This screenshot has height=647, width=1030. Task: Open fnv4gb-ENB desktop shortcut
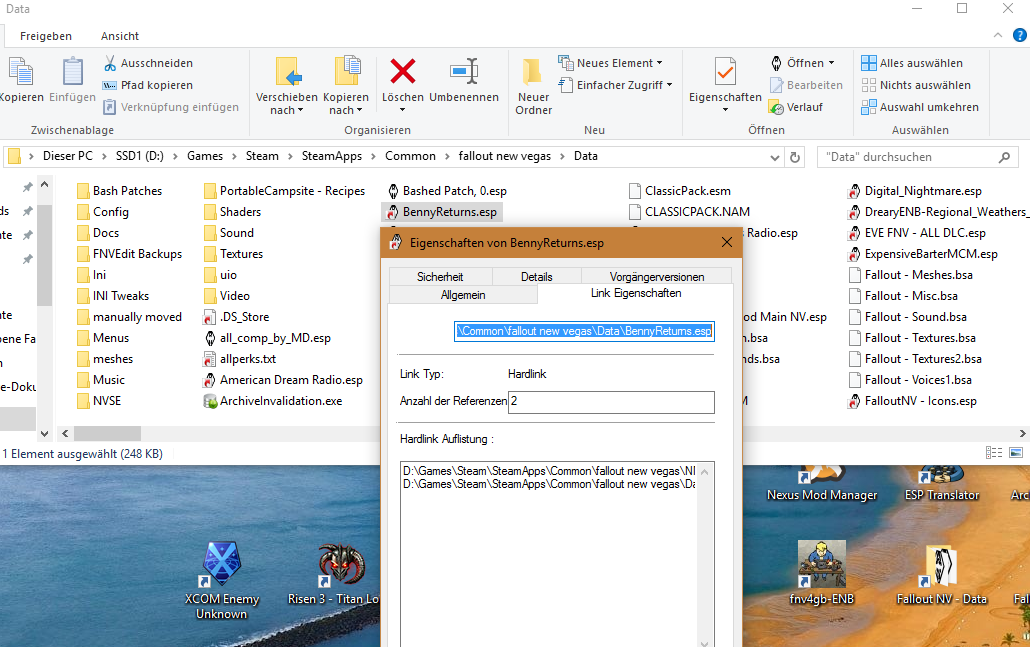click(822, 565)
